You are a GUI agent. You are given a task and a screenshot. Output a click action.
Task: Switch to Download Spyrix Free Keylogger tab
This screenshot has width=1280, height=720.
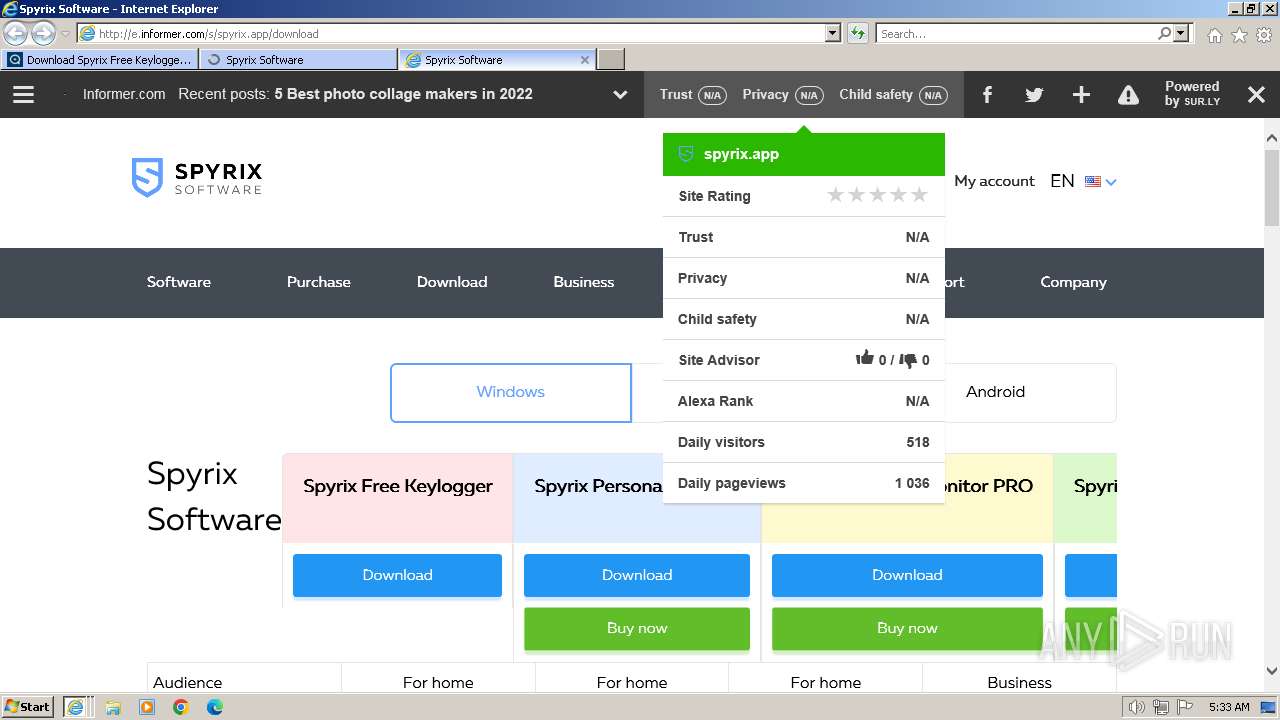pyautogui.click(x=99, y=60)
